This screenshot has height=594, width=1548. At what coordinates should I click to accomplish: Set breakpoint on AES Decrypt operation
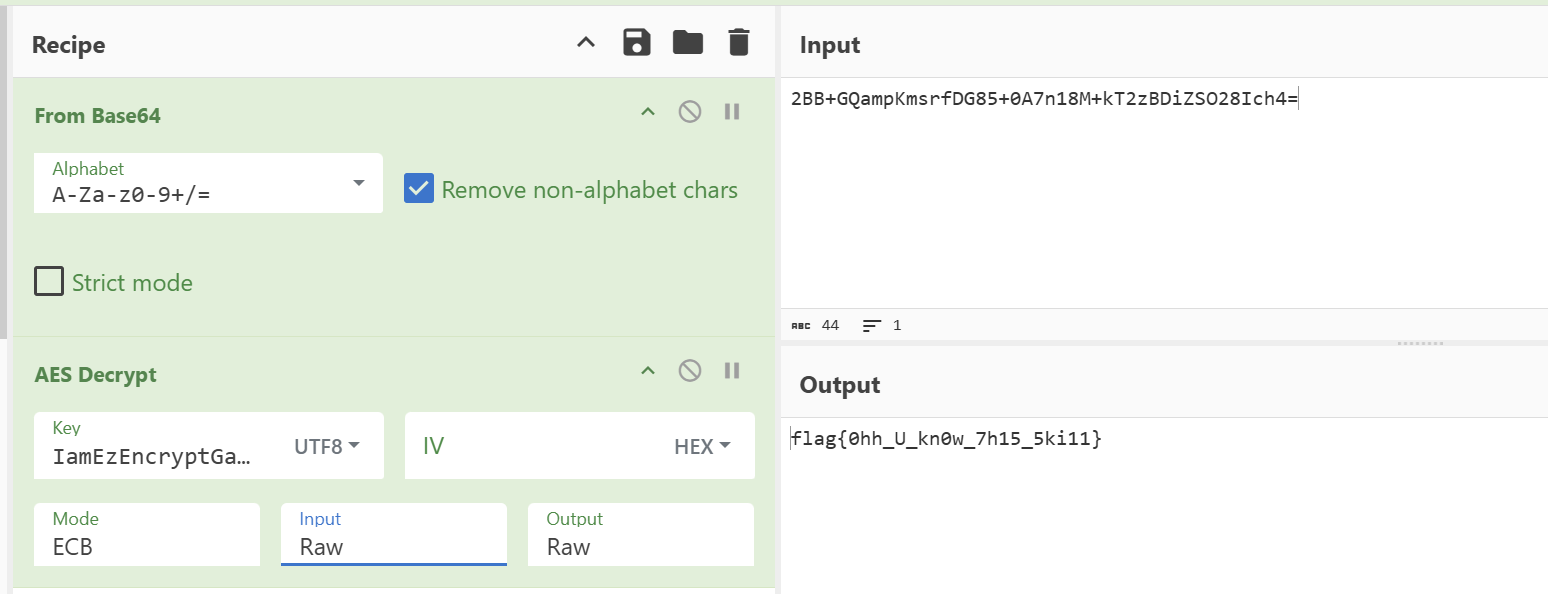click(x=732, y=371)
